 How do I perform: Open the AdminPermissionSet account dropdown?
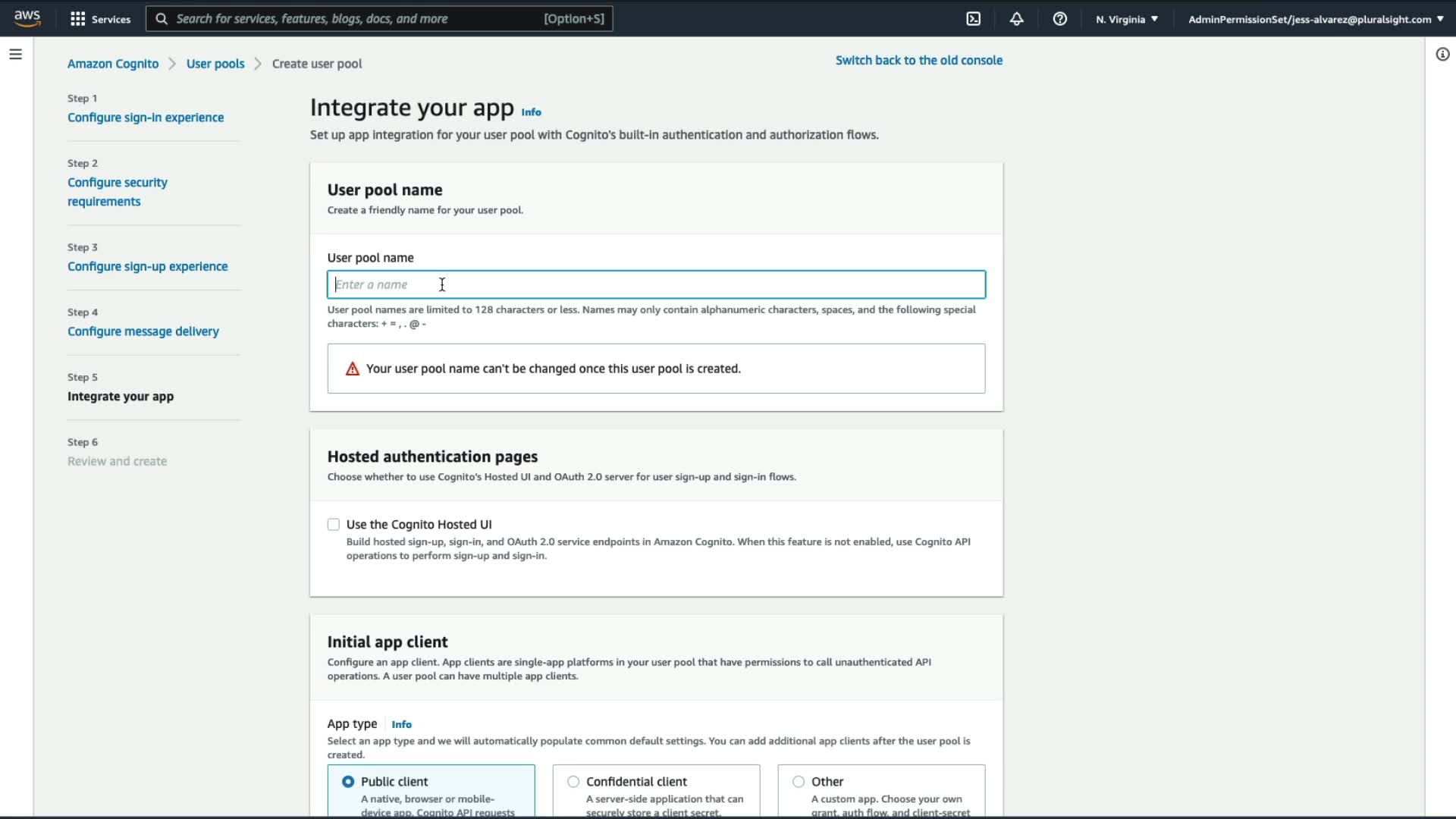point(1315,19)
